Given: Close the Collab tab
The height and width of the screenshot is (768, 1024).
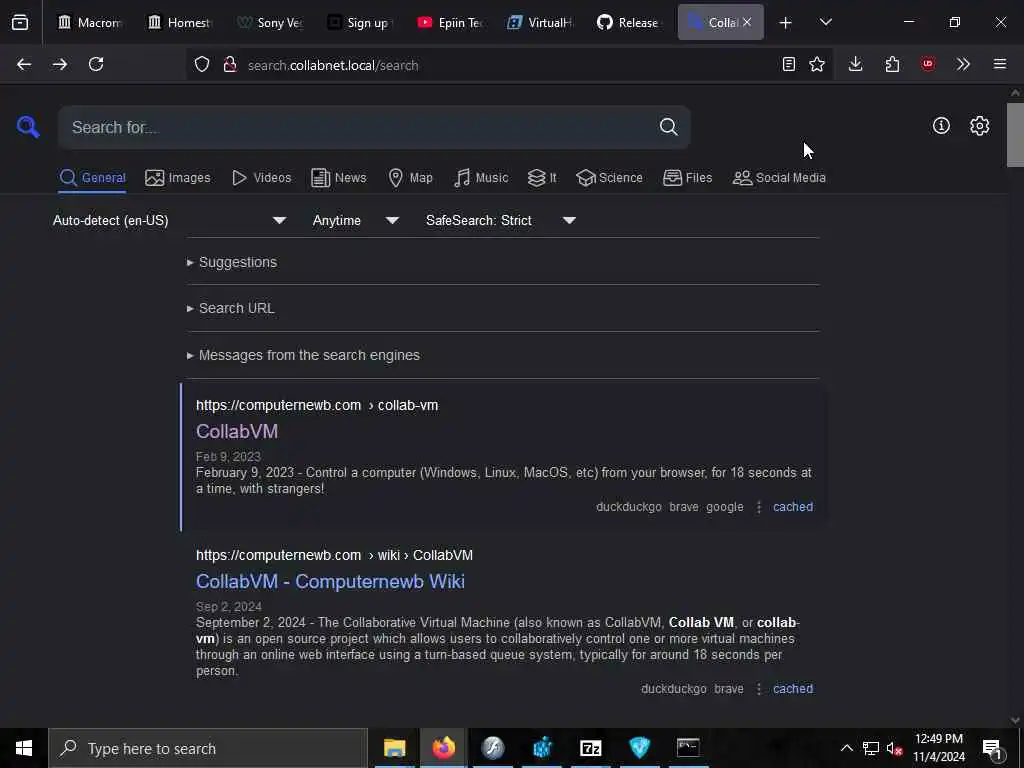Looking at the screenshot, I should [747, 22].
